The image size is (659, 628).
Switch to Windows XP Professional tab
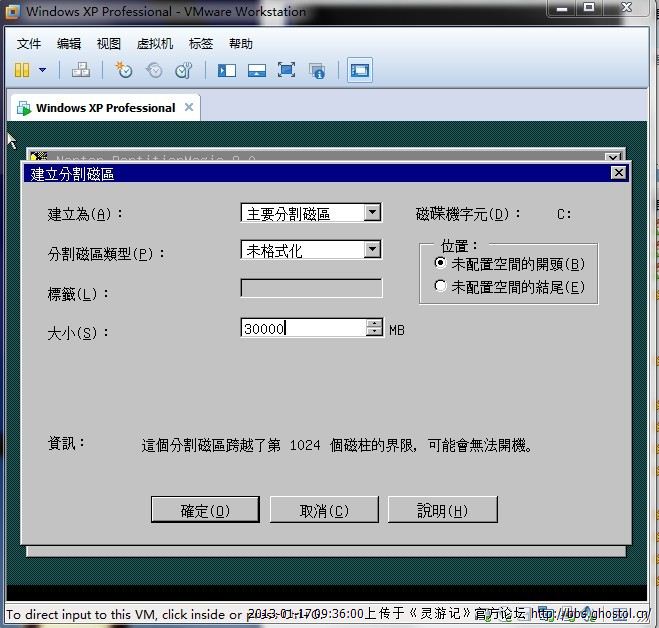[104, 108]
